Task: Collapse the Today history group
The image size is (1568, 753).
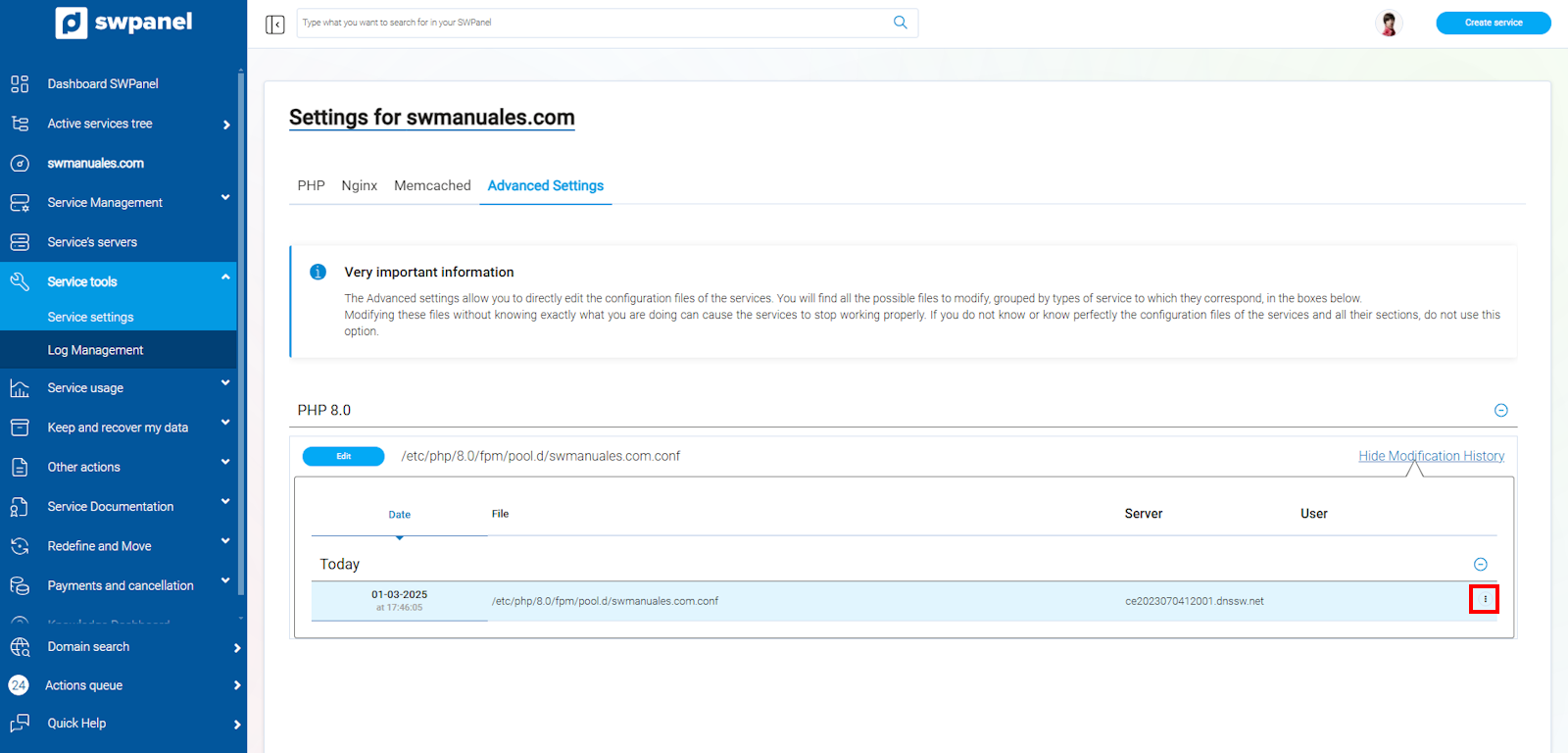Action: (x=1480, y=565)
